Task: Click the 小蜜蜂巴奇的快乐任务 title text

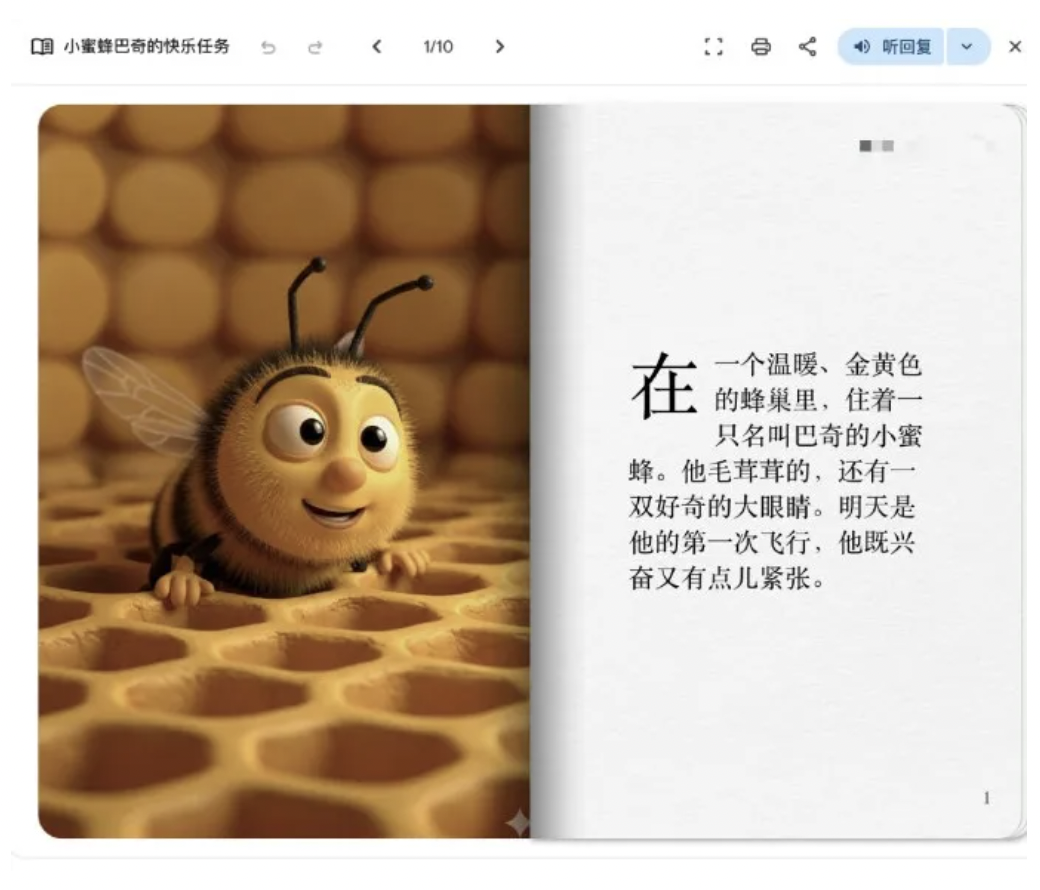Action: (146, 47)
